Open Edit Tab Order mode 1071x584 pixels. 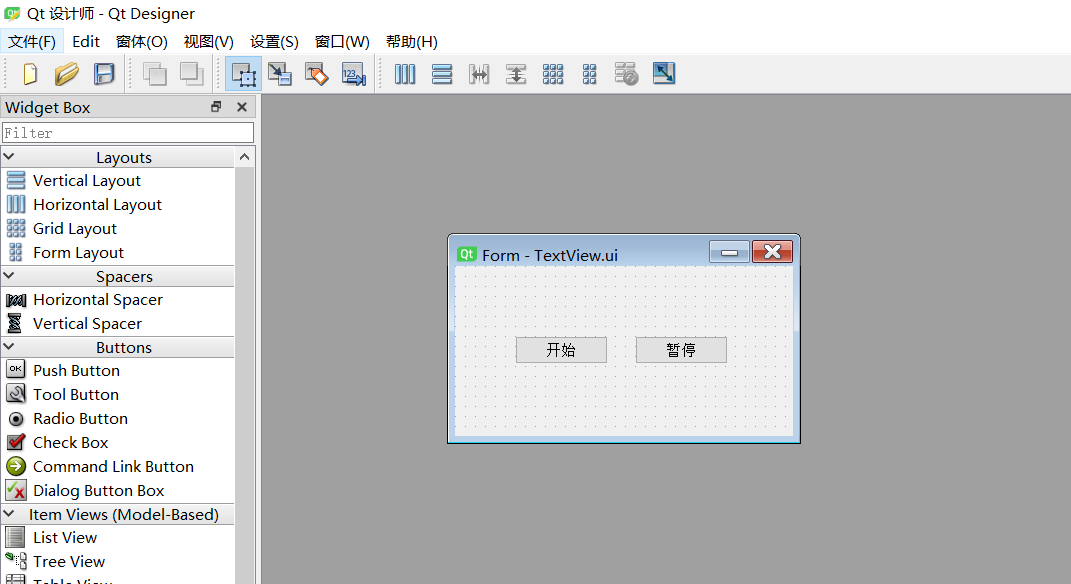353,73
